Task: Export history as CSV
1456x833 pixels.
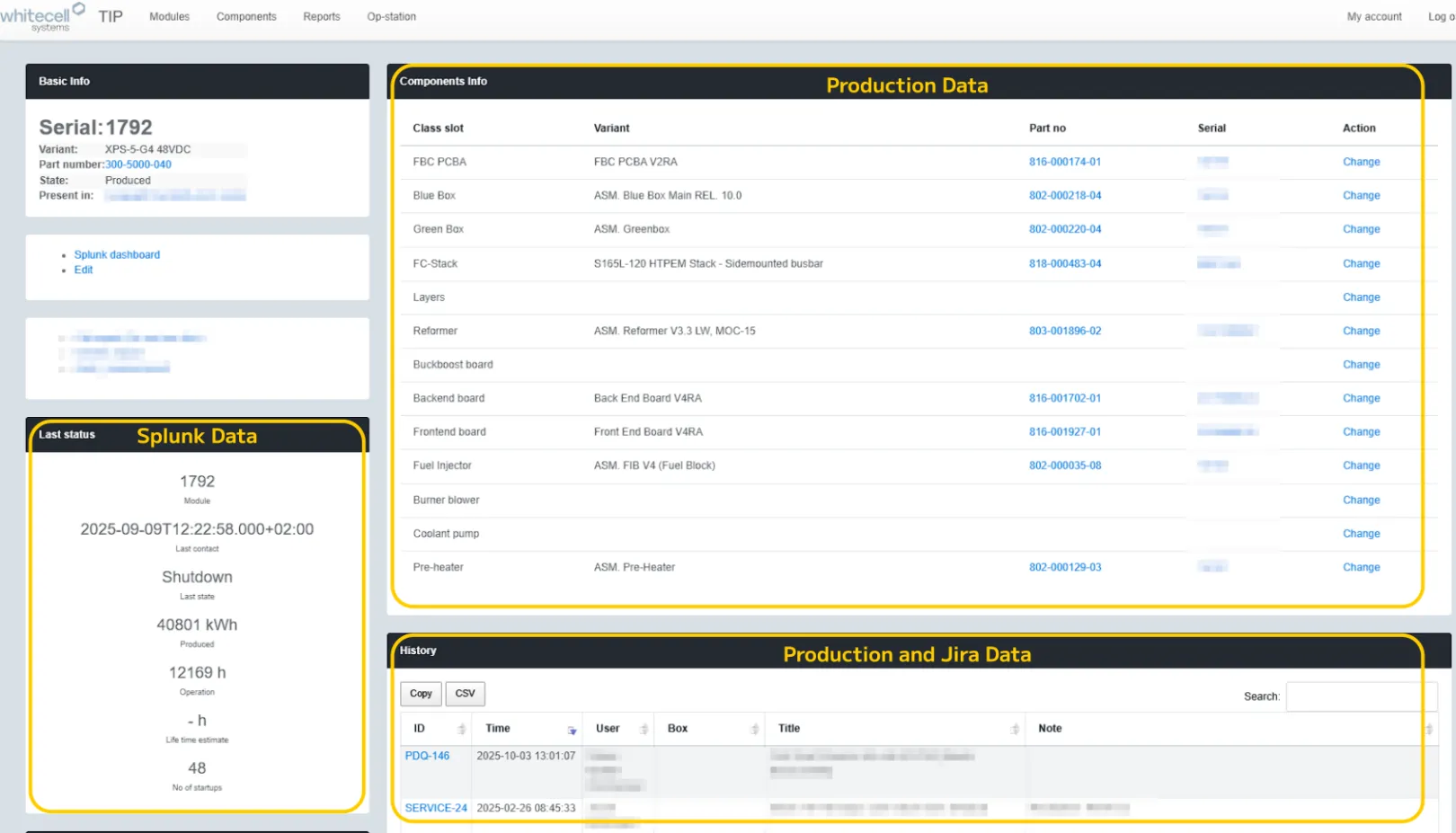Action: point(465,693)
